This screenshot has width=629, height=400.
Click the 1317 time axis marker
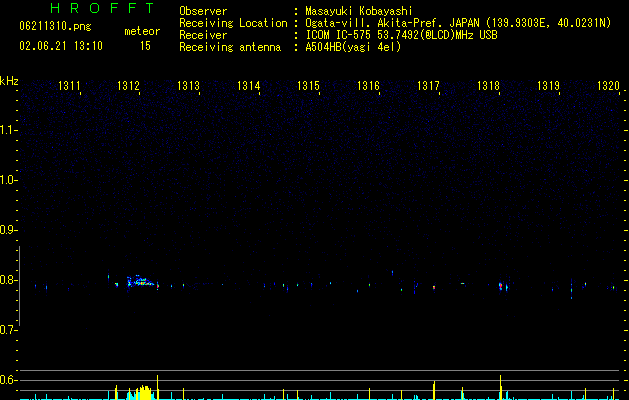coord(428,85)
